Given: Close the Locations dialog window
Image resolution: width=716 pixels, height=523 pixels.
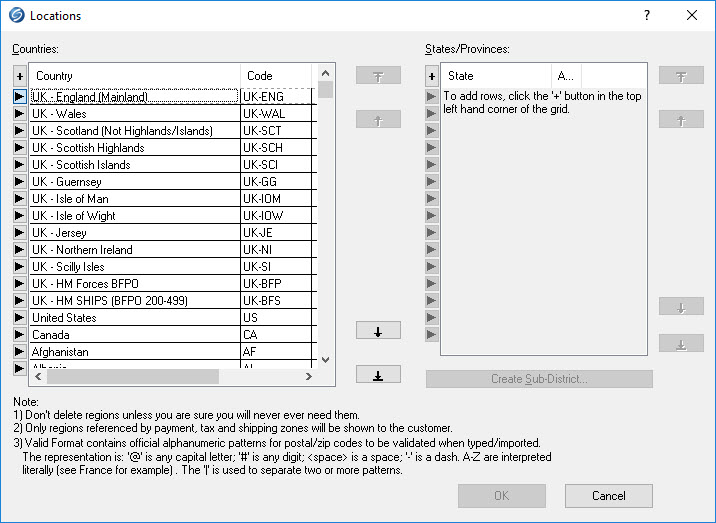Looking at the screenshot, I should coord(692,16).
